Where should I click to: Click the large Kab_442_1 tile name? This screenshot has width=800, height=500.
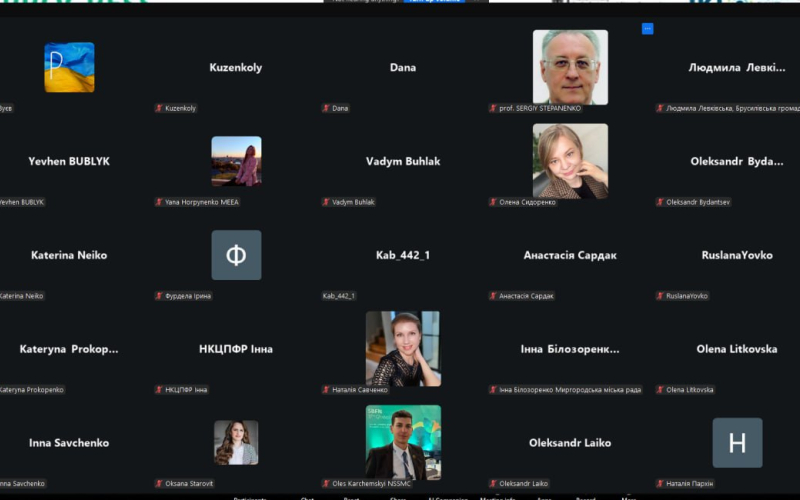403,255
